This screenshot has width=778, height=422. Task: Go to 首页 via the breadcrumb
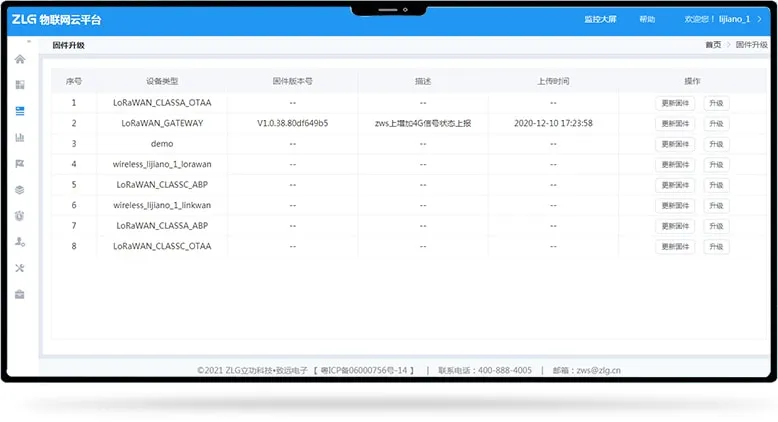[713, 45]
